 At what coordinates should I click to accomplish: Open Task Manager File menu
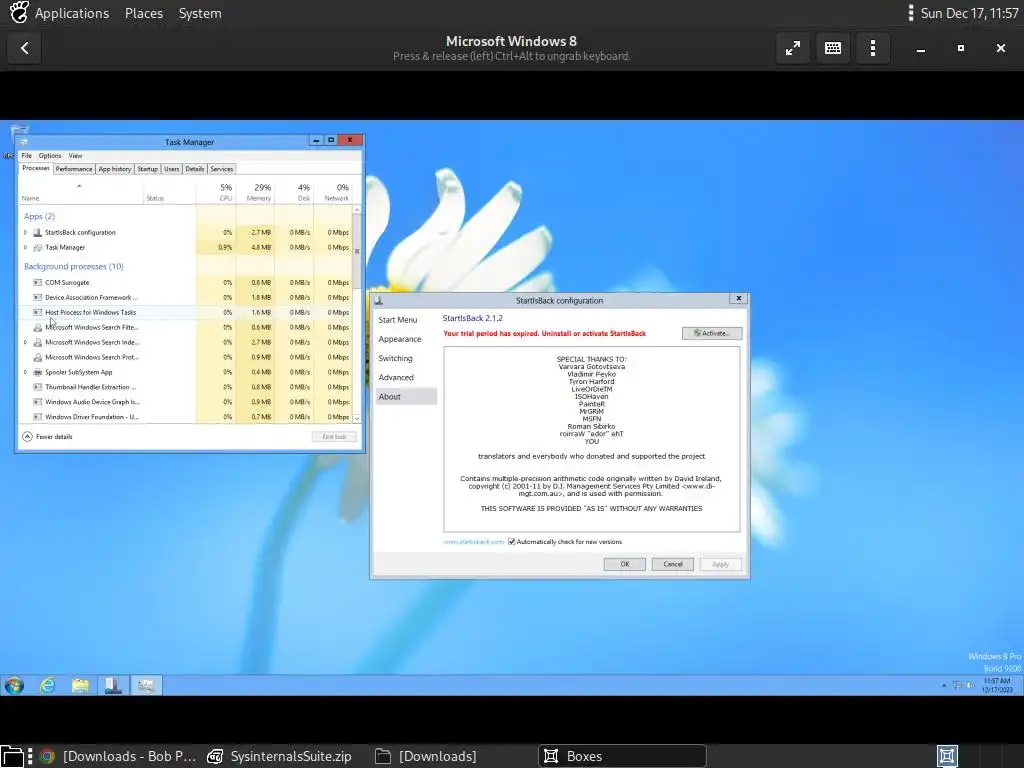(27, 155)
